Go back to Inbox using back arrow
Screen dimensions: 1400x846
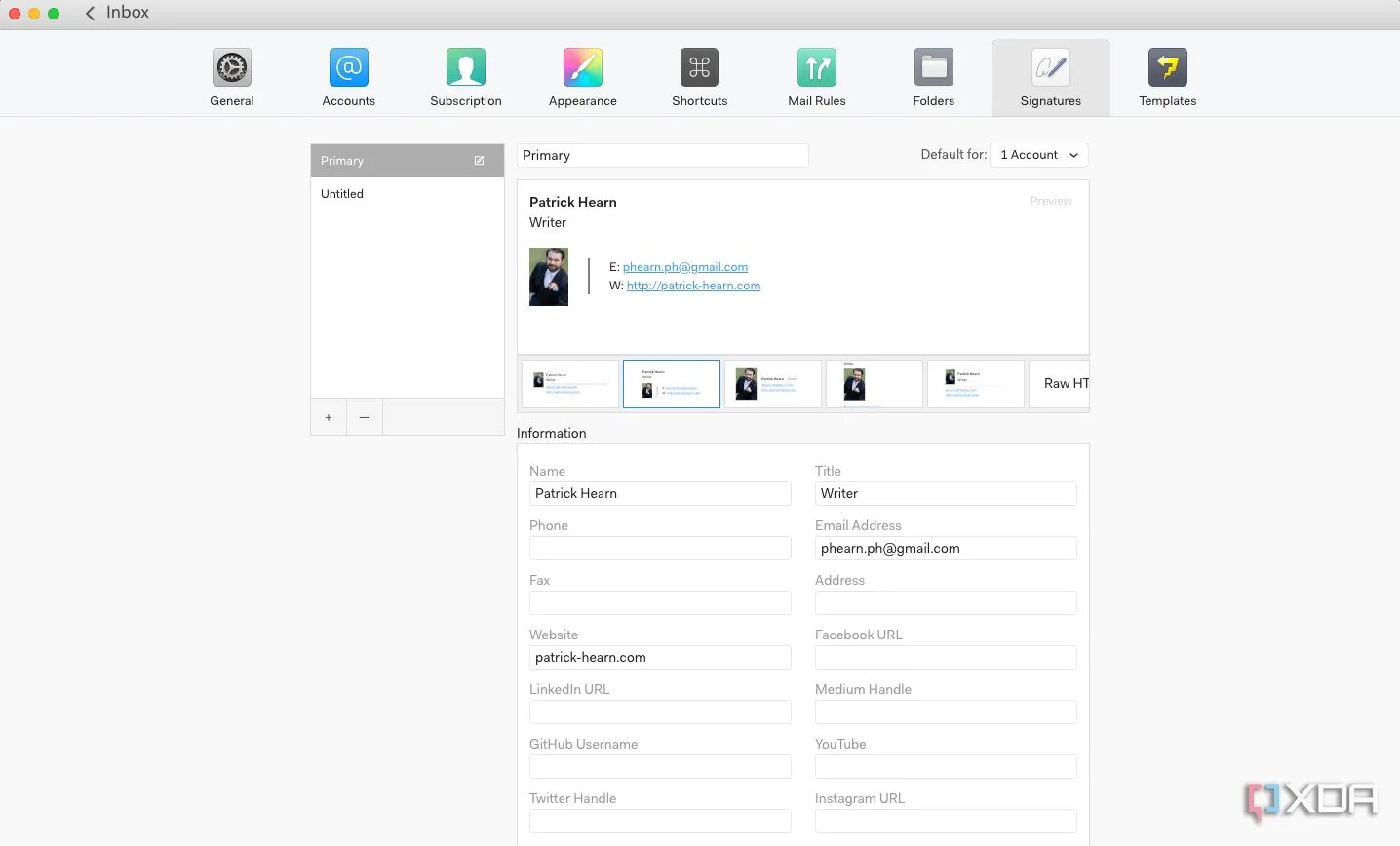pyautogui.click(x=90, y=13)
